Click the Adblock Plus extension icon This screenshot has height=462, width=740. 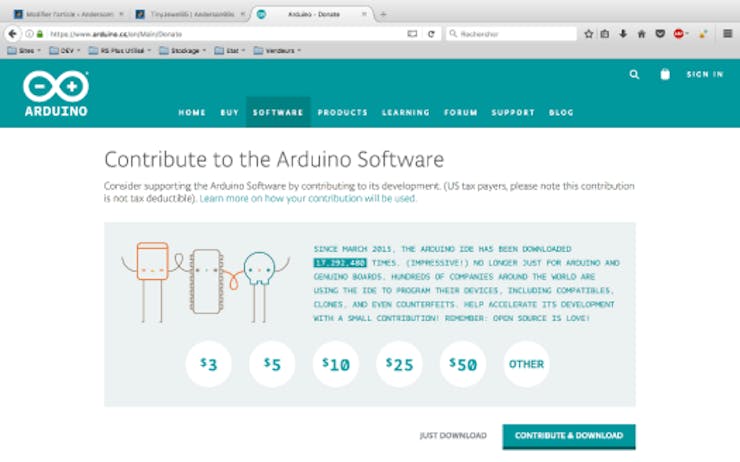(679, 34)
